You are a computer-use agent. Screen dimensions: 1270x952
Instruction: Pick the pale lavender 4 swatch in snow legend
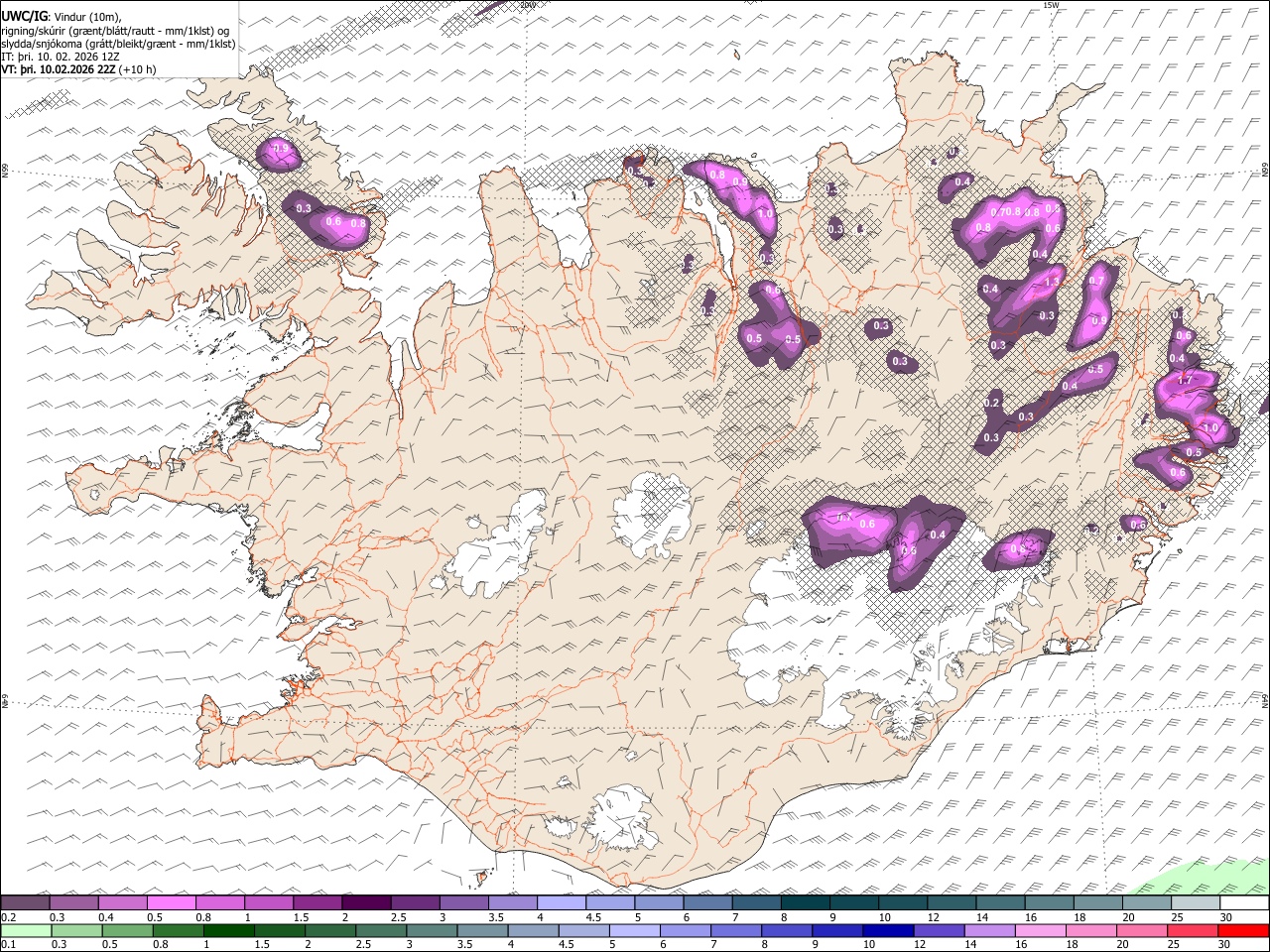(x=561, y=903)
